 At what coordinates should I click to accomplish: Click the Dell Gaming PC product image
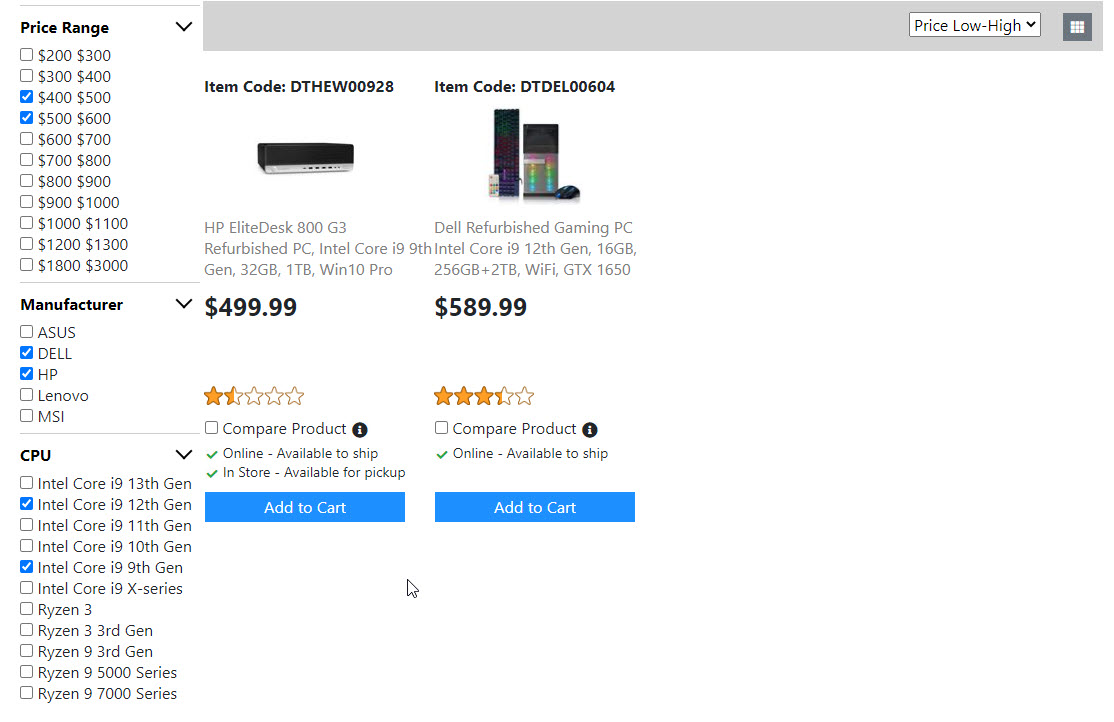coord(535,156)
